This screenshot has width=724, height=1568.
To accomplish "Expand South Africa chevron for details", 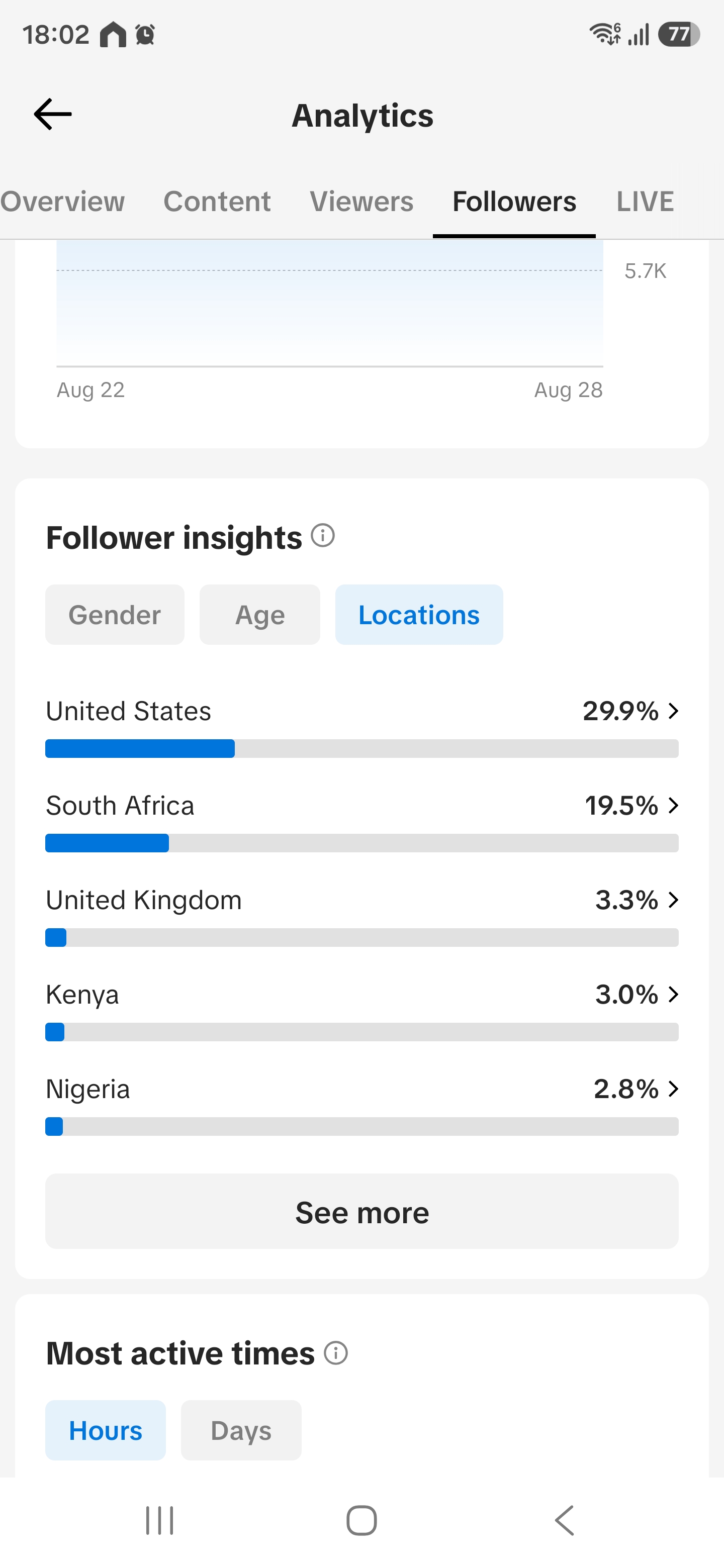I will click(673, 805).
